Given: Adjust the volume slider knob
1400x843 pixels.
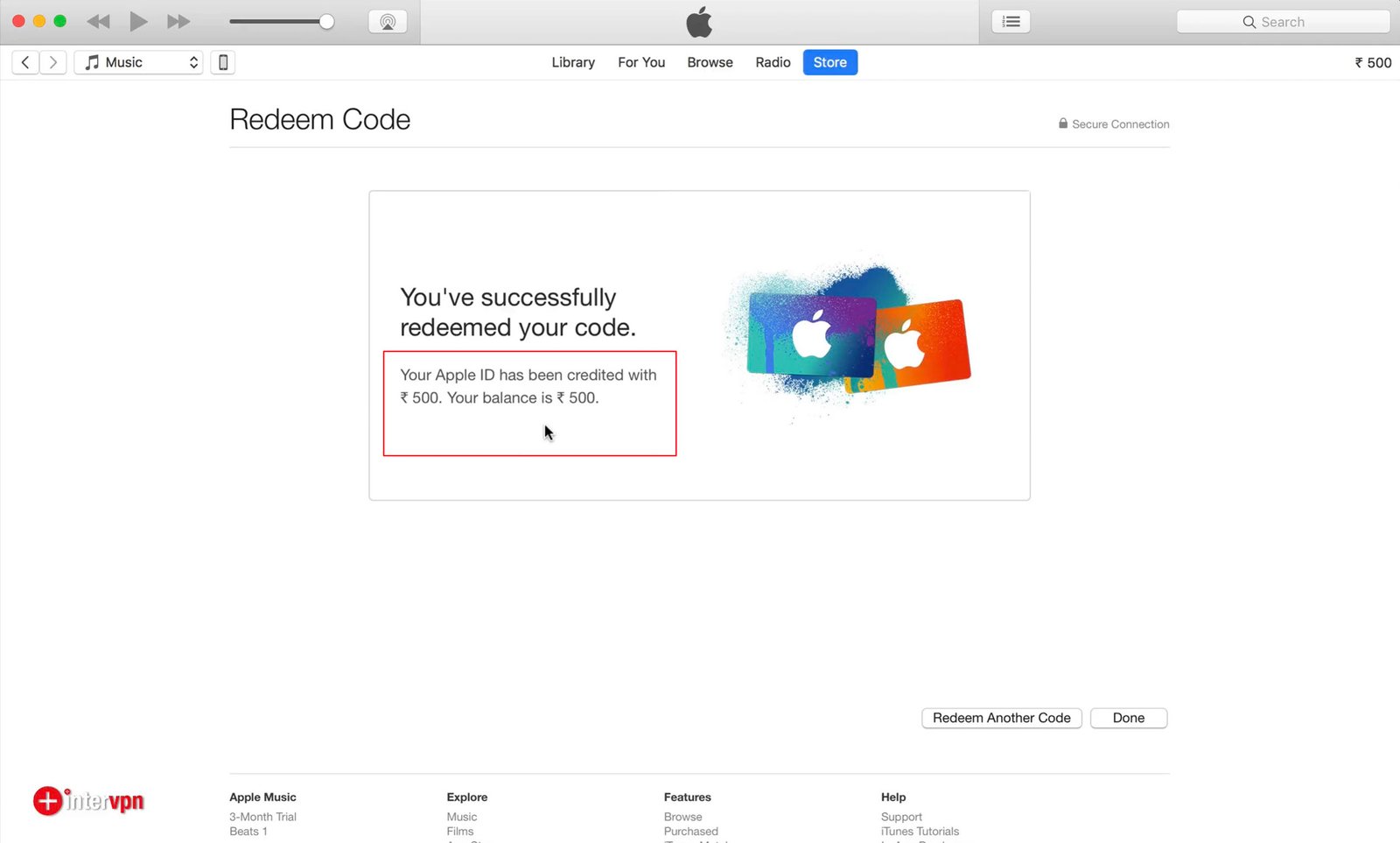Looking at the screenshot, I should 326,22.
